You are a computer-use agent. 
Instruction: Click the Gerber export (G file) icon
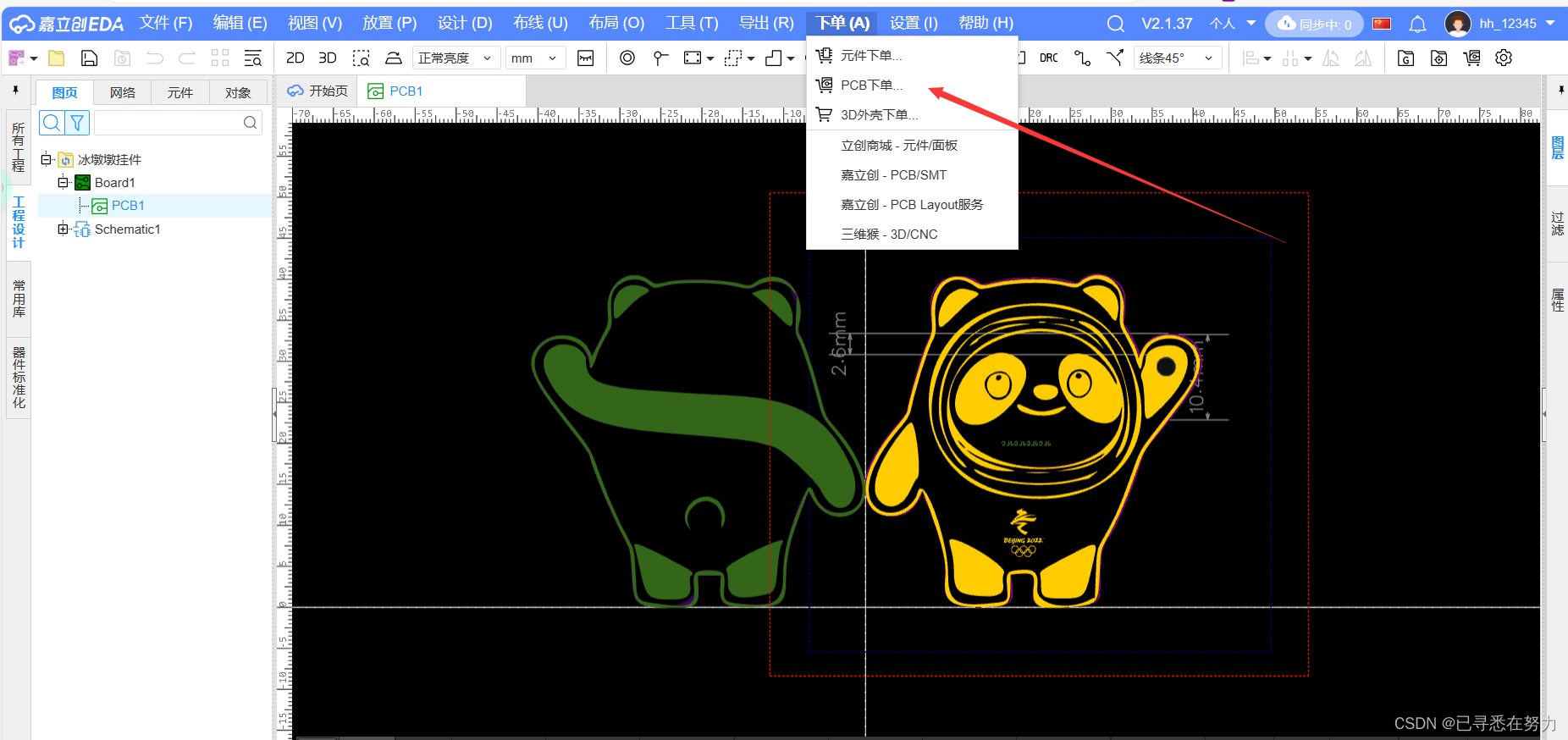[1406, 58]
